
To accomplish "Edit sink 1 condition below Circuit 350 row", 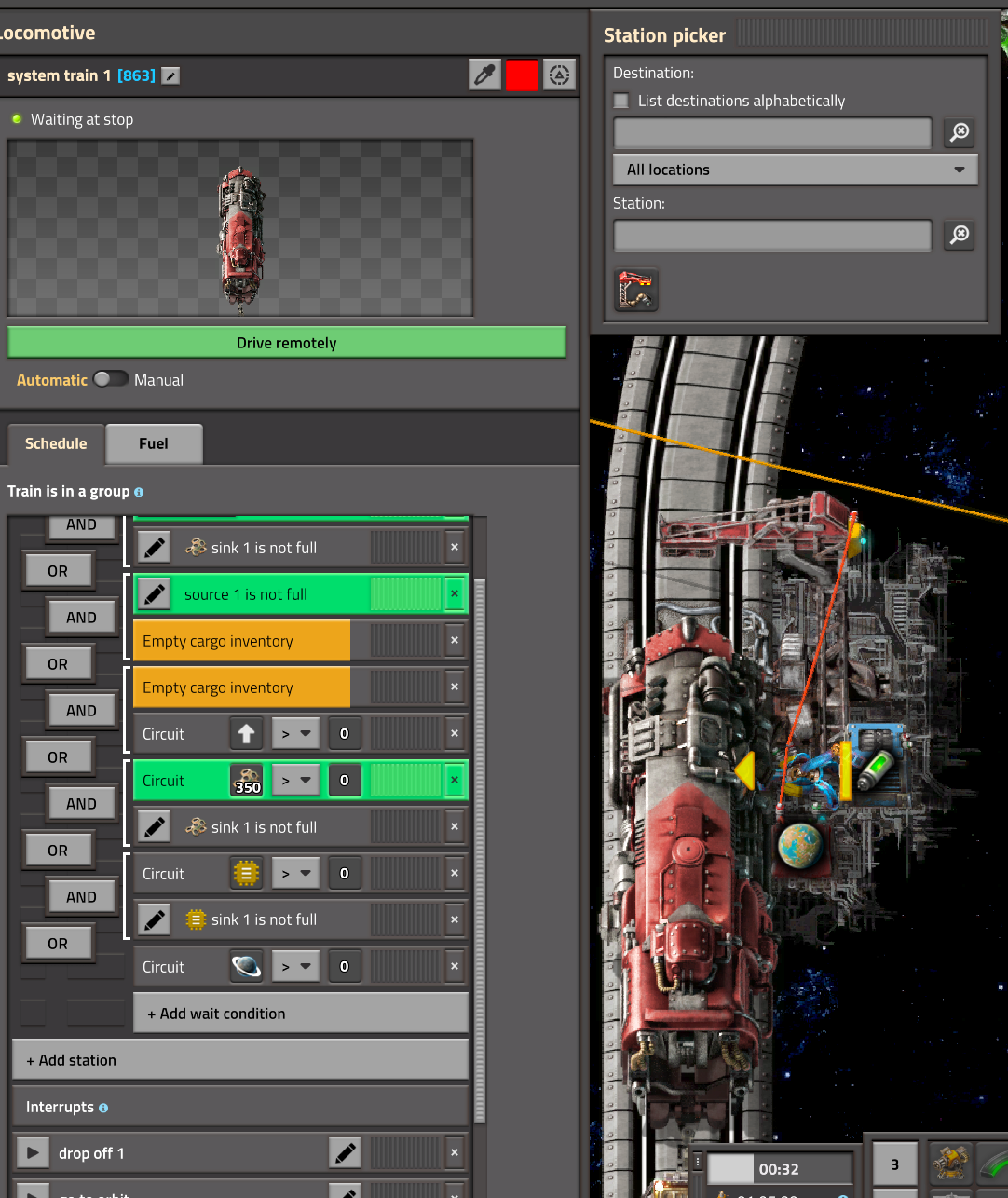I will click(155, 827).
